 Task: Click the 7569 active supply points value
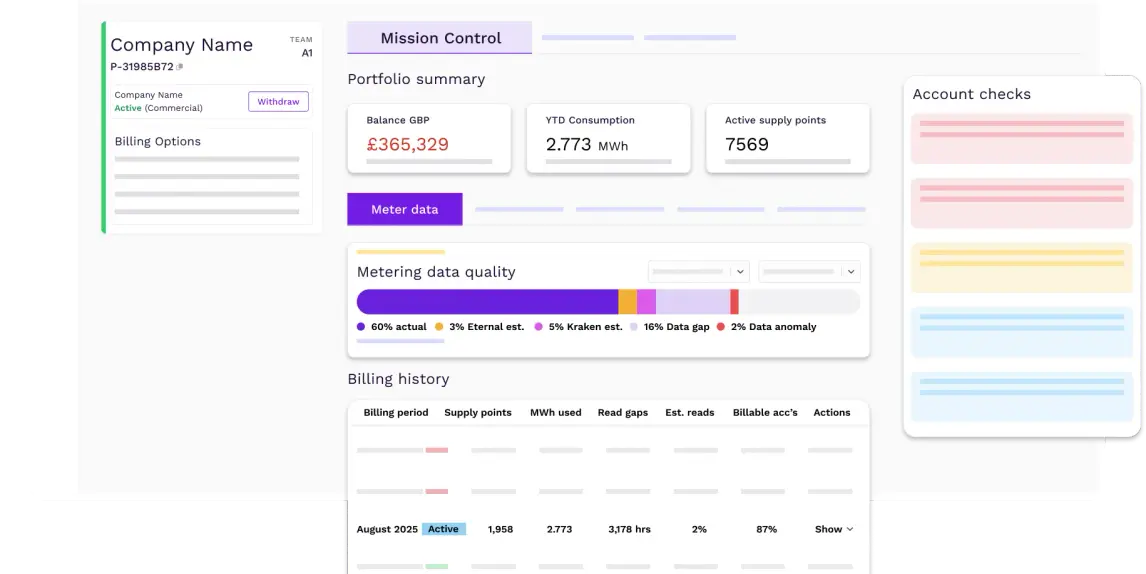pyautogui.click(x=747, y=144)
